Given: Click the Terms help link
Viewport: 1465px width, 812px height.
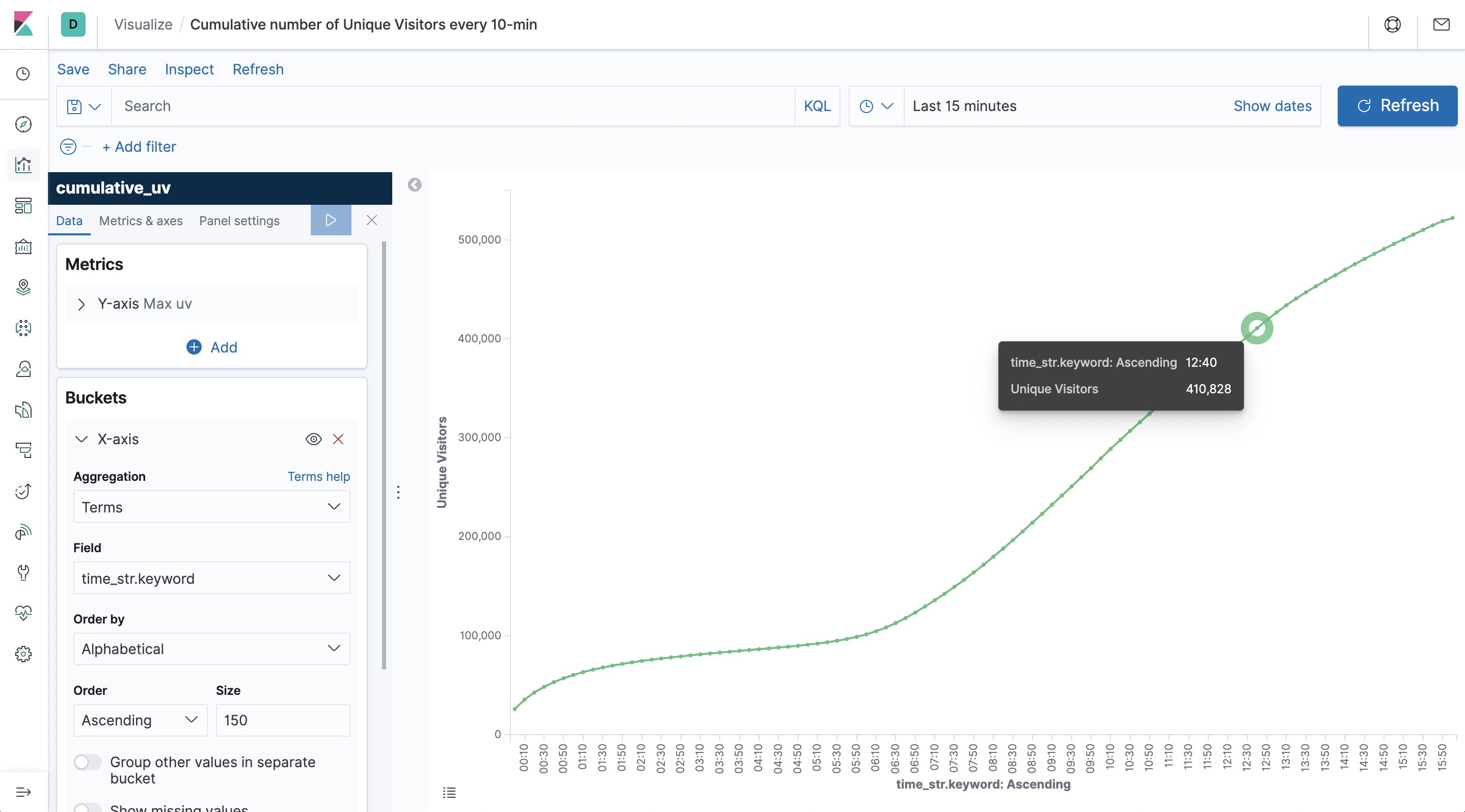Looking at the screenshot, I should [318, 476].
